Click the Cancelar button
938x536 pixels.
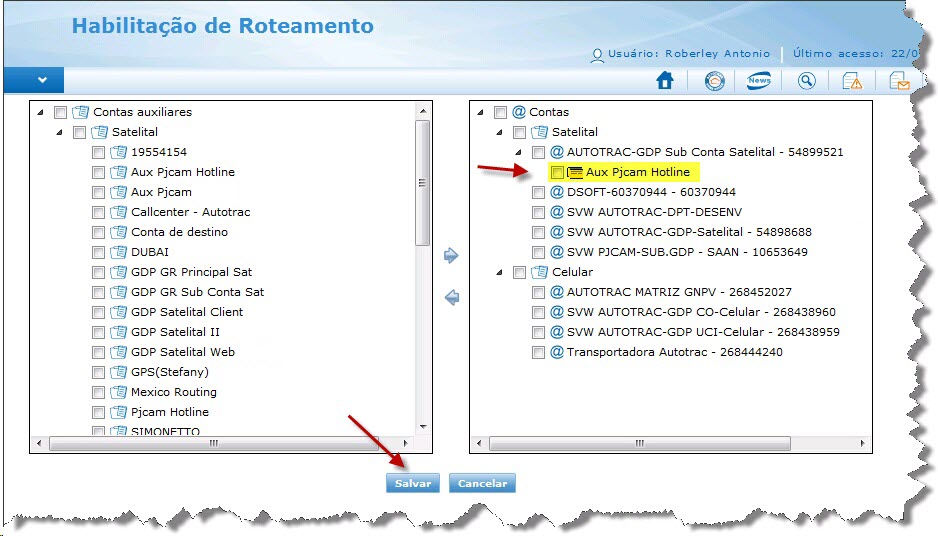[482, 483]
